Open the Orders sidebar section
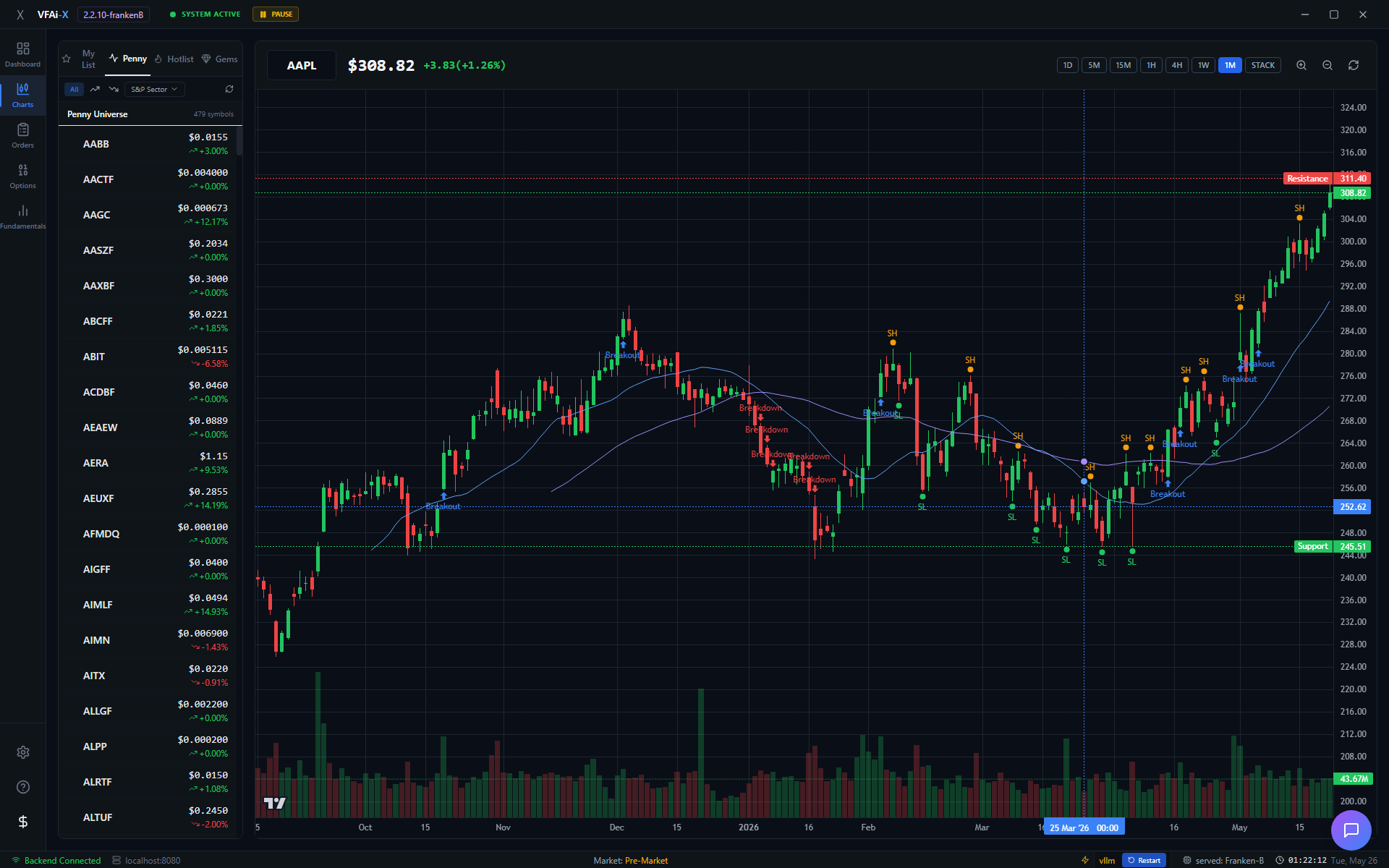The image size is (1389, 868). [22, 136]
